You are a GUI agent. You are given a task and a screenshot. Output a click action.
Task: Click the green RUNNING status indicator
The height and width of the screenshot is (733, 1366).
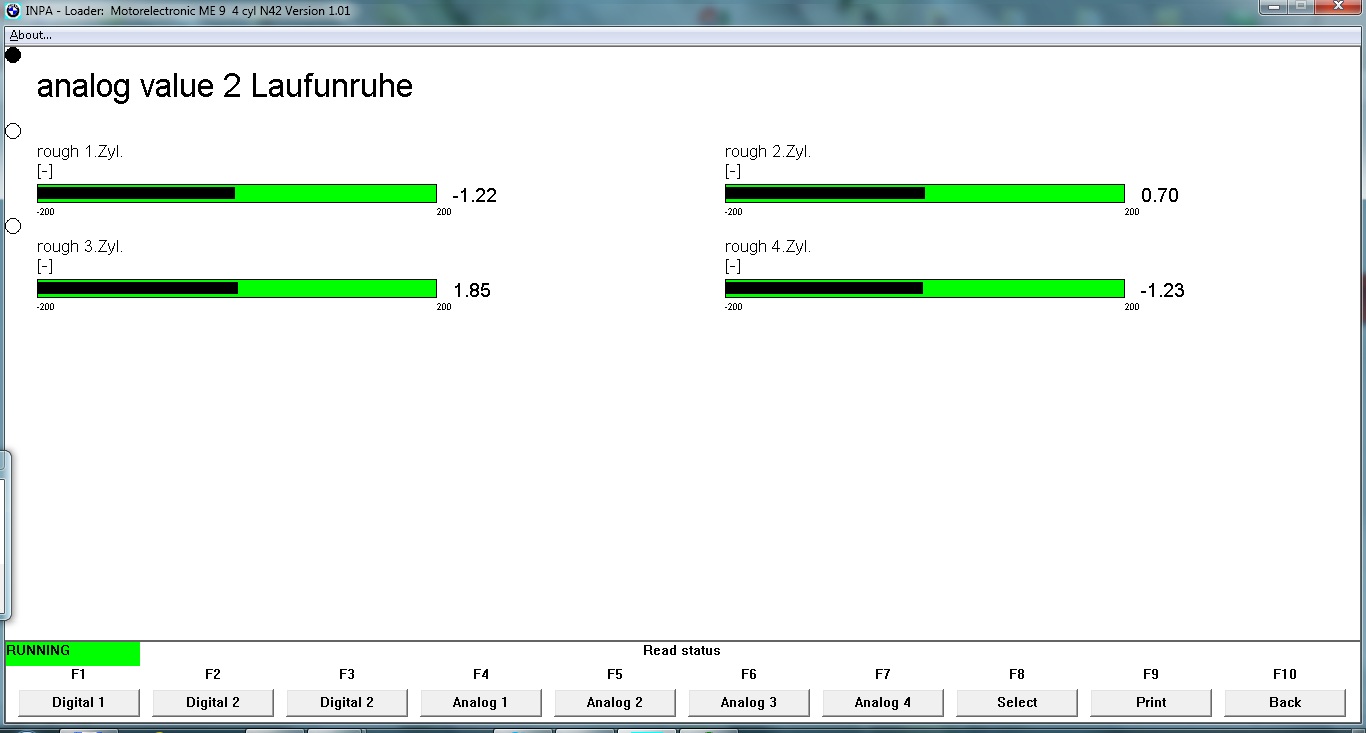coord(72,653)
